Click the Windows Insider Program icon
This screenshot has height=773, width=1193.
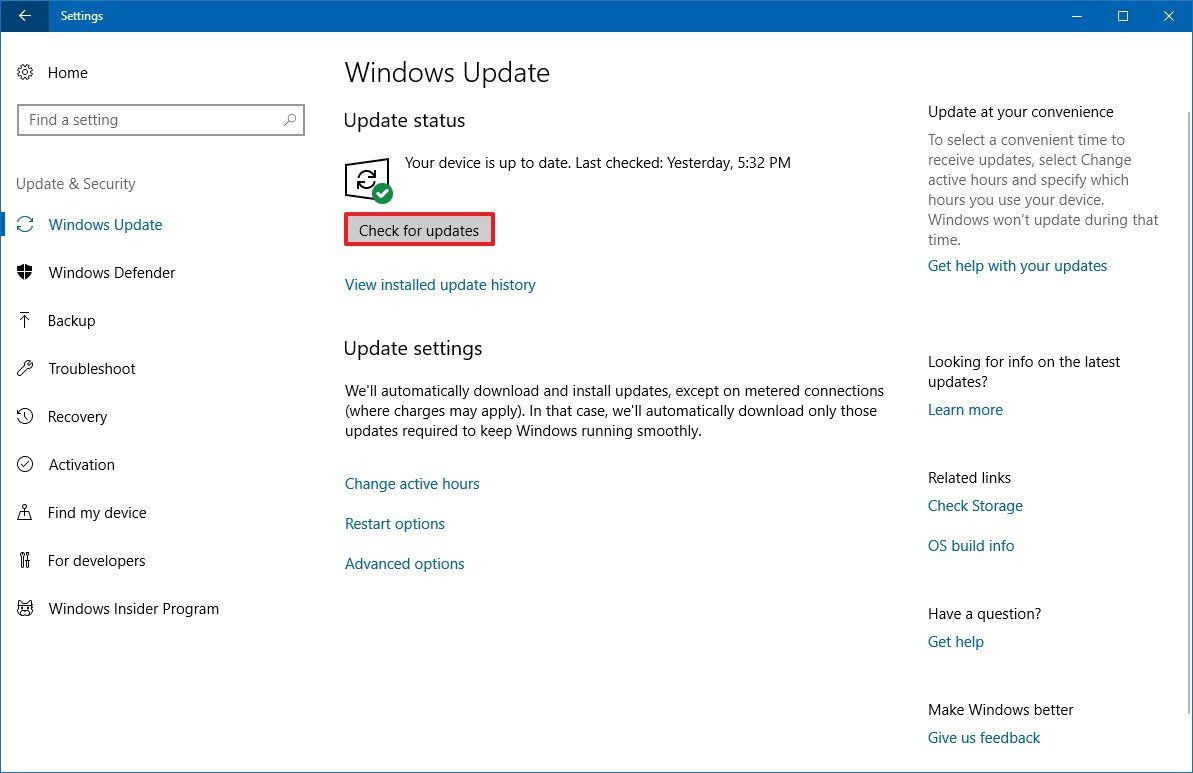click(x=27, y=608)
